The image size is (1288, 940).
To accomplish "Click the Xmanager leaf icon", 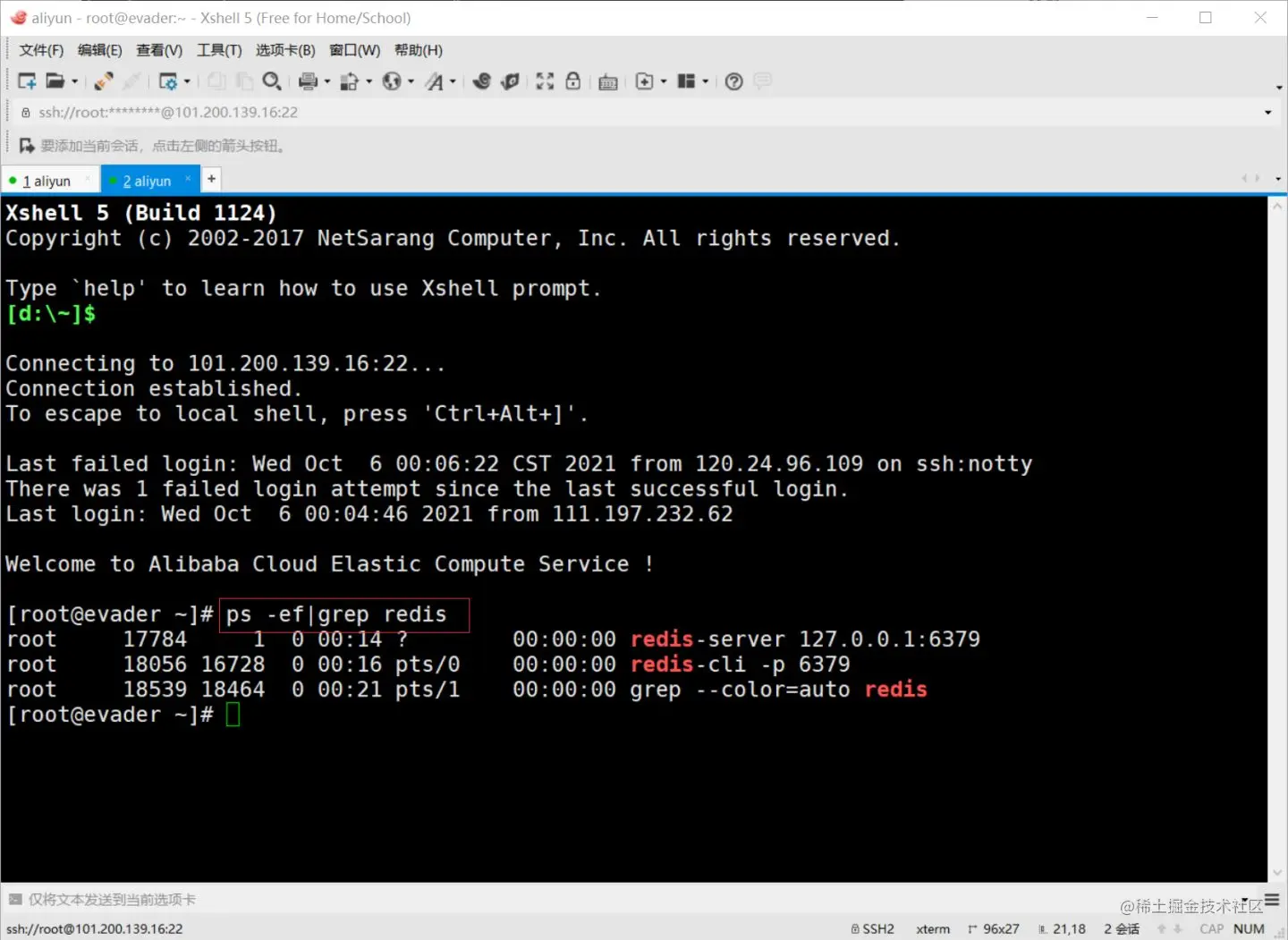I will point(510,81).
